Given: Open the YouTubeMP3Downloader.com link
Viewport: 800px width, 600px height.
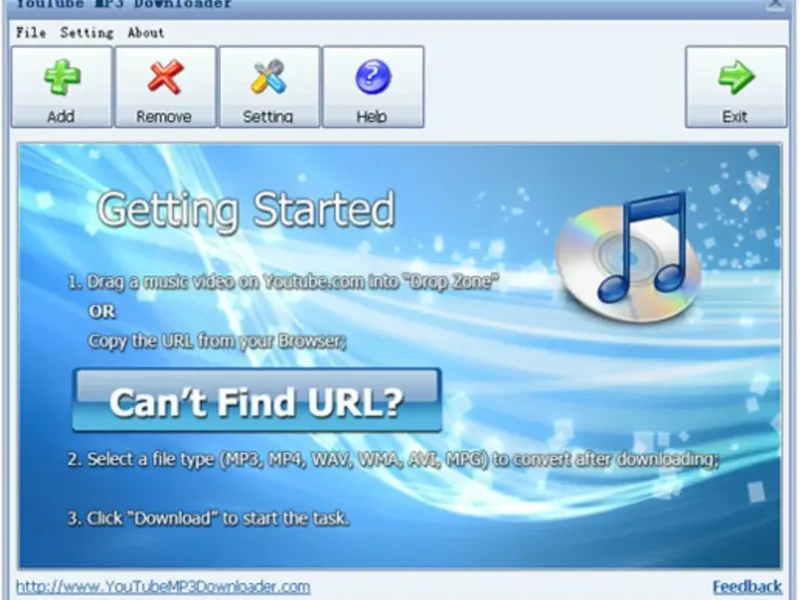Looking at the screenshot, I should pos(163,587).
